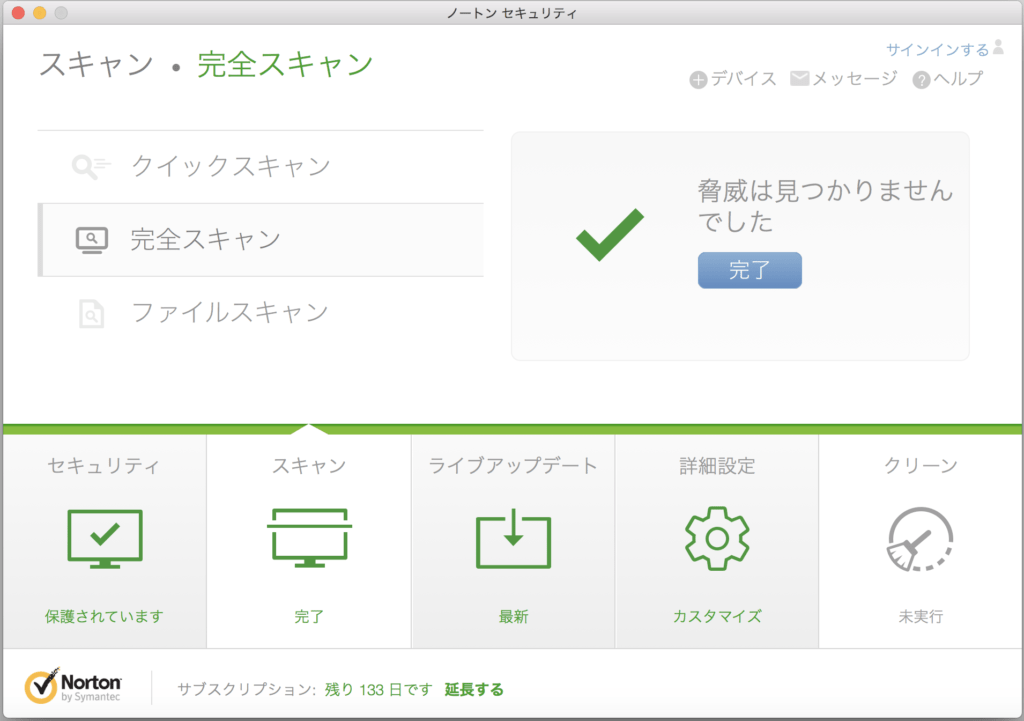Open the gear icon for 詳細設定
This screenshot has height=721, width=1024.
(716, 538)
